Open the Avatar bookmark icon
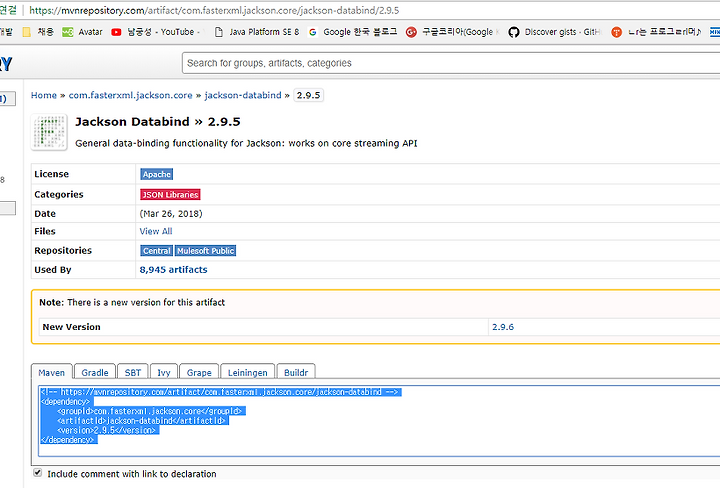The image size is (720, 488). pyautogui.click(x=68, y=32)
